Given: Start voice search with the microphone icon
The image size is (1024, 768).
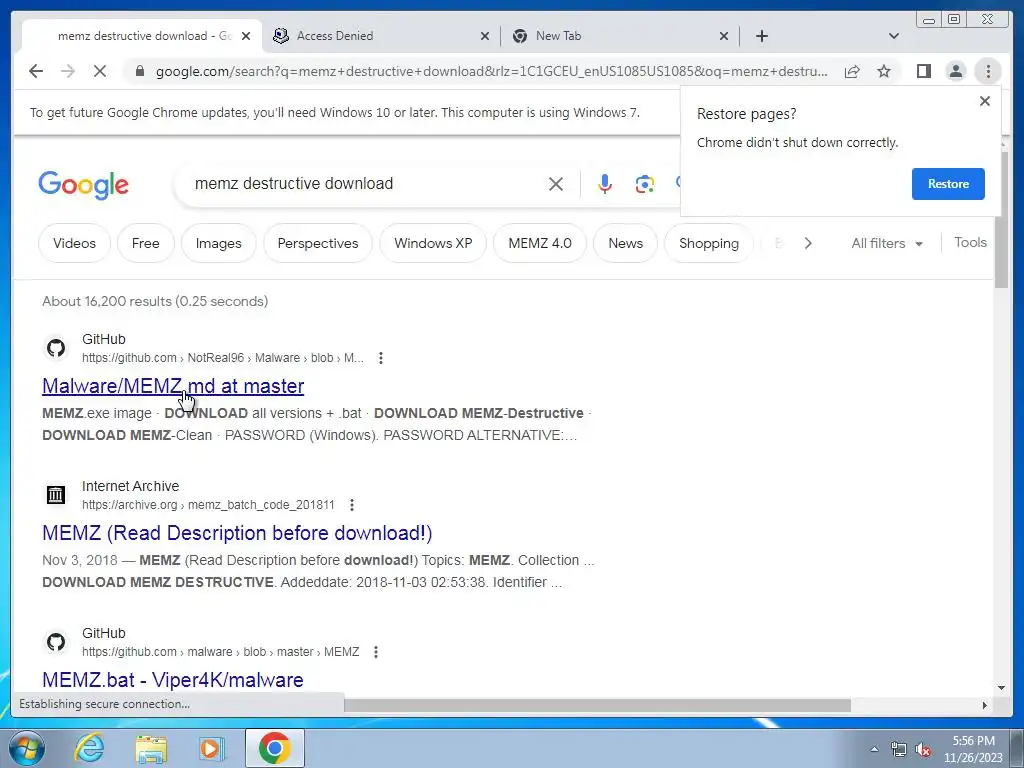Looking at the screenshot, I should click(x=605, y=184).
